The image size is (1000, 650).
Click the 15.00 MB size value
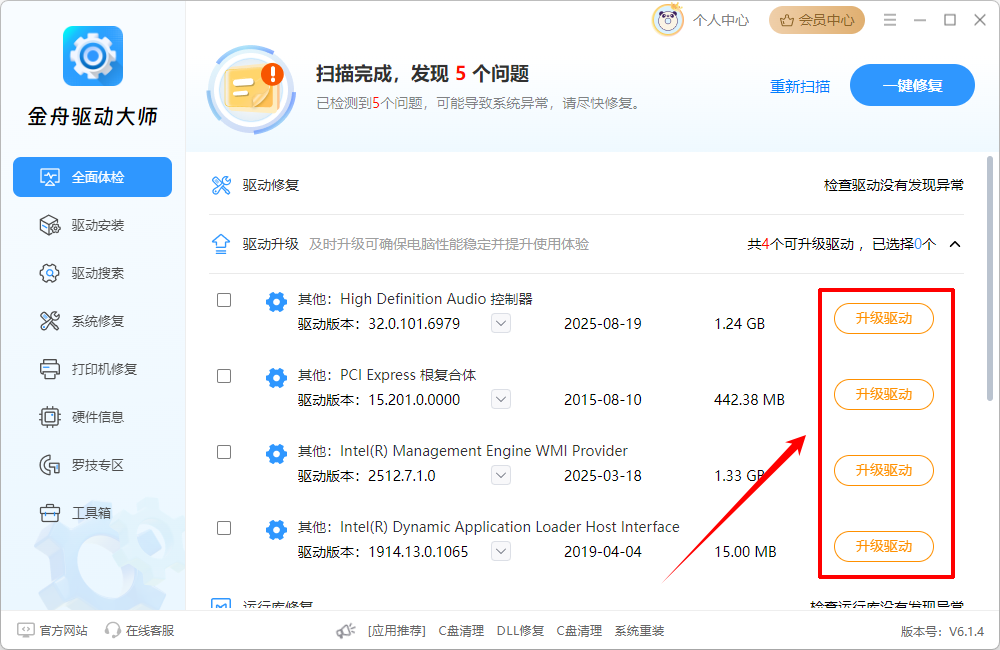click(x=746, y=552)
